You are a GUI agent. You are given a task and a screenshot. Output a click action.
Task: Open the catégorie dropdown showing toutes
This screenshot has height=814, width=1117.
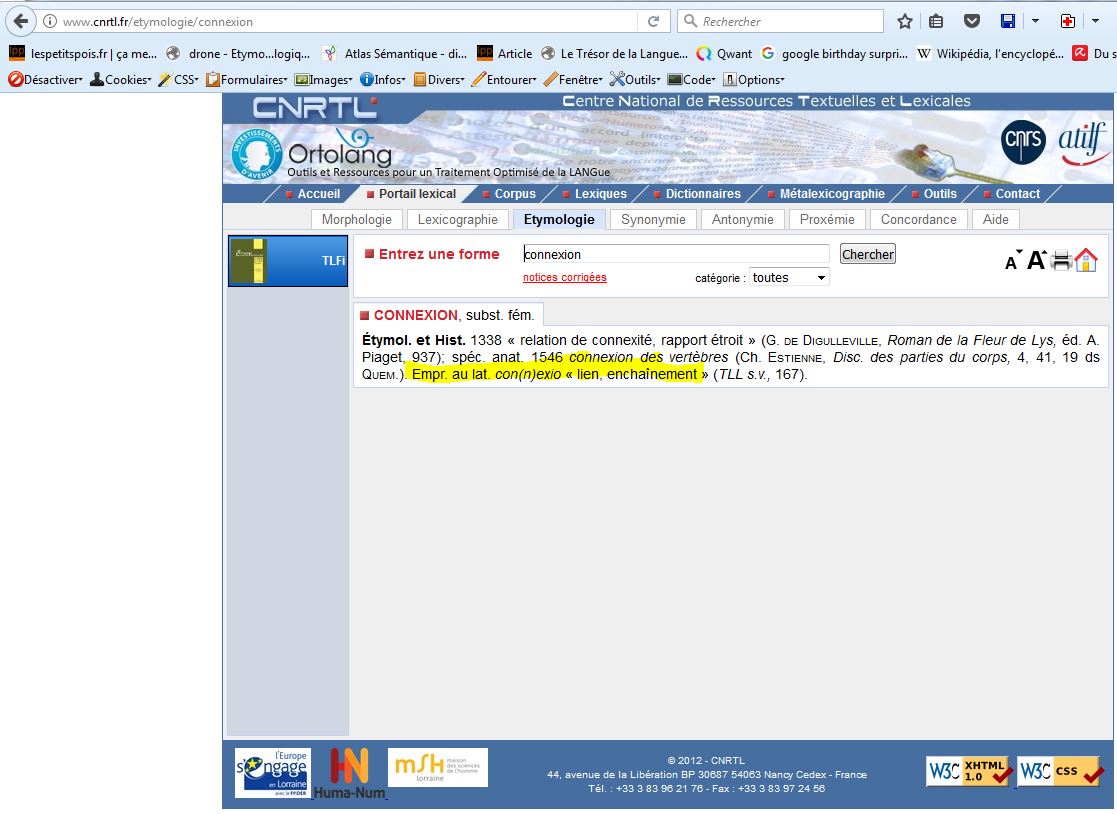click(x=789, y=278)
